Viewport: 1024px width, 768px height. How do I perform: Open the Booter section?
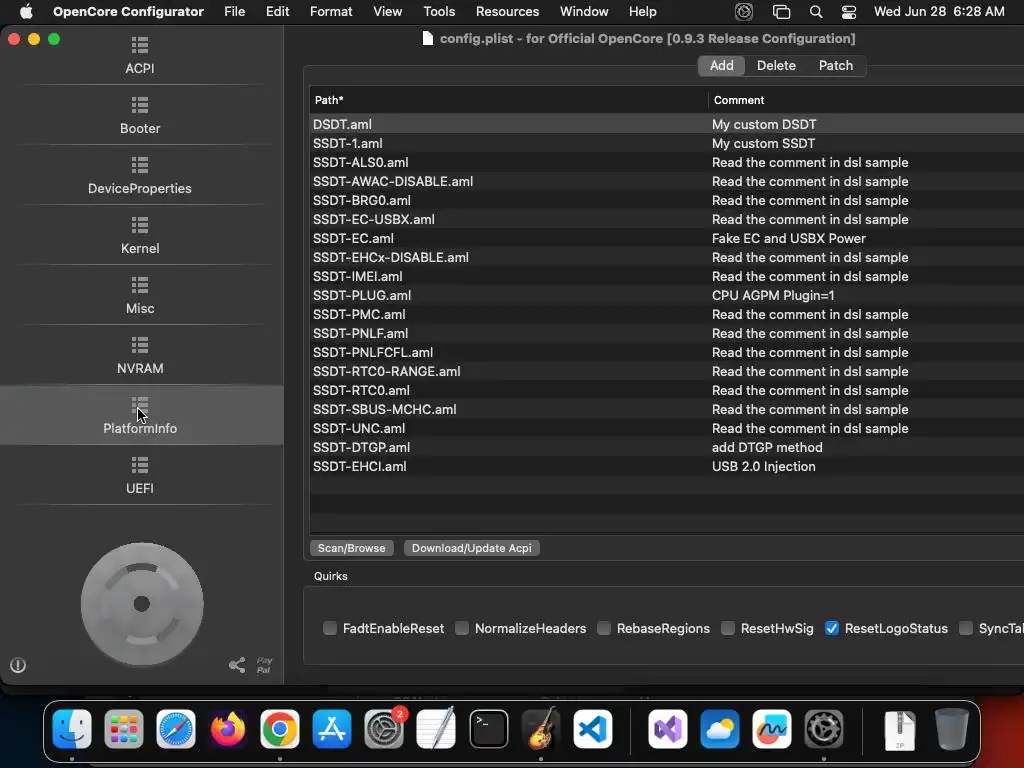(x=140, y=116)
